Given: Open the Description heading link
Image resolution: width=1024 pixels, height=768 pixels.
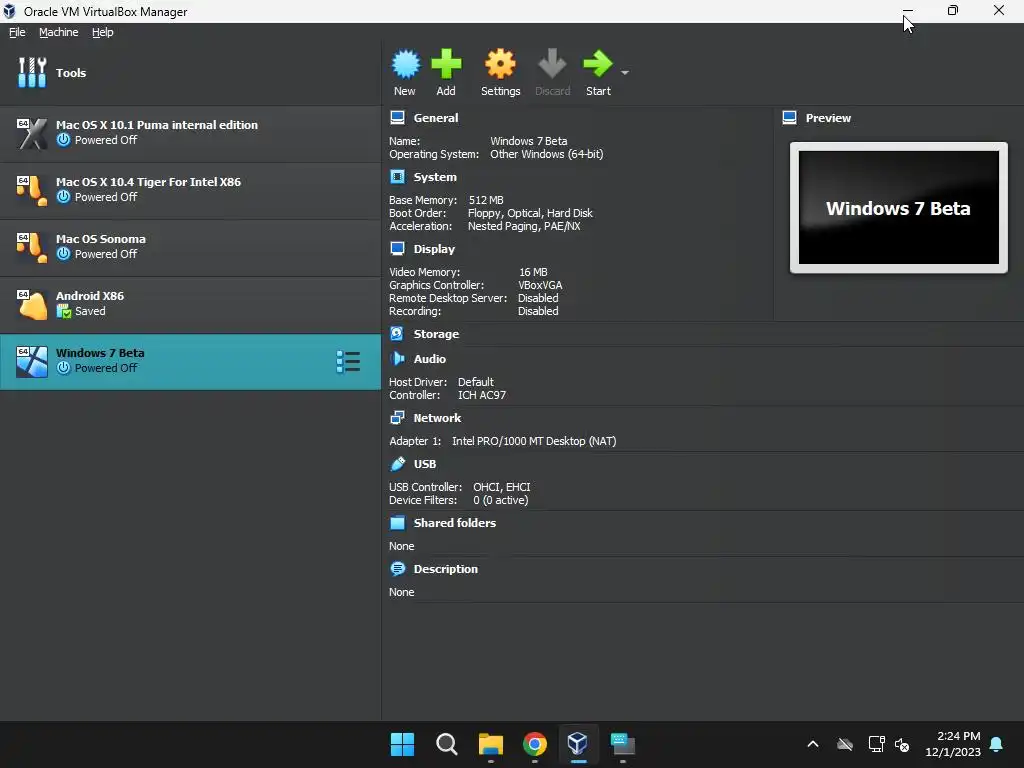Looking at the screenshot, I should (x=445, y=569).
